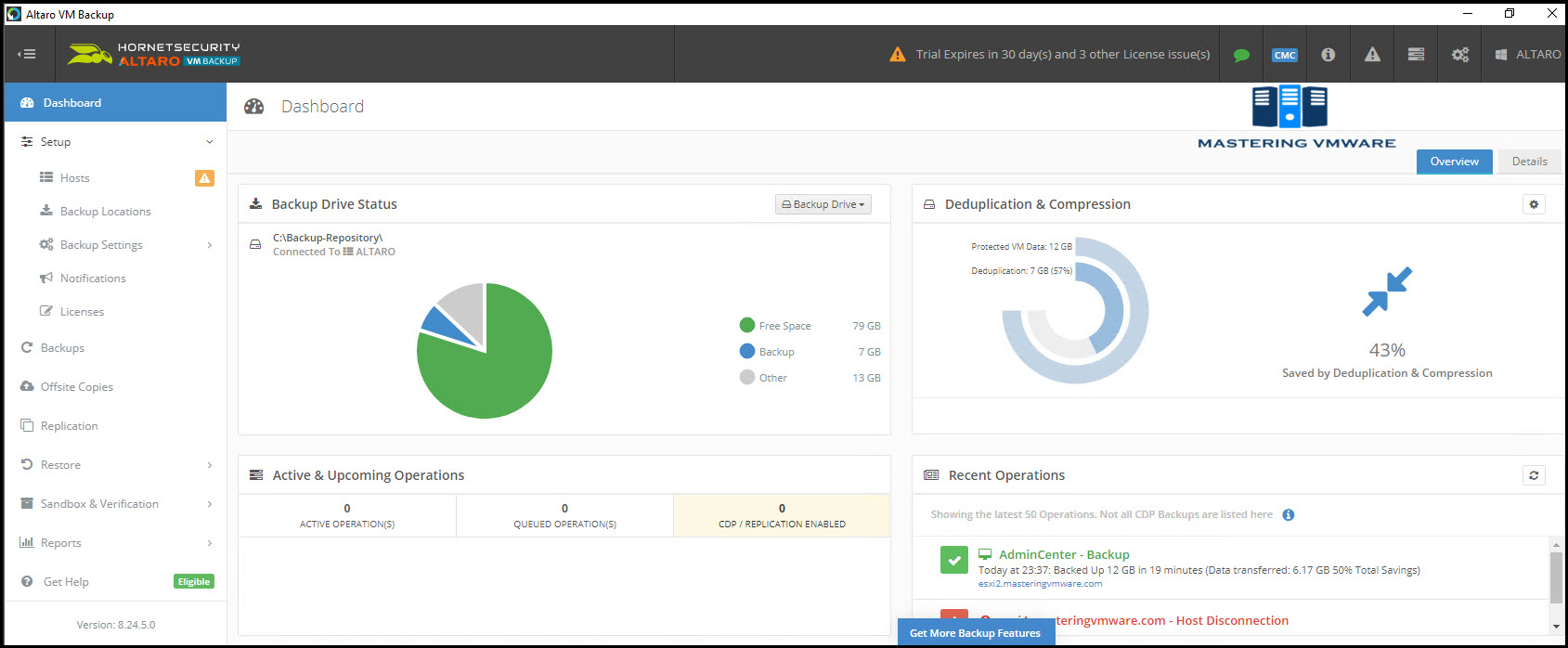Click the Hornetsecurity Altaro VM Backup logo

pos(154,54)
